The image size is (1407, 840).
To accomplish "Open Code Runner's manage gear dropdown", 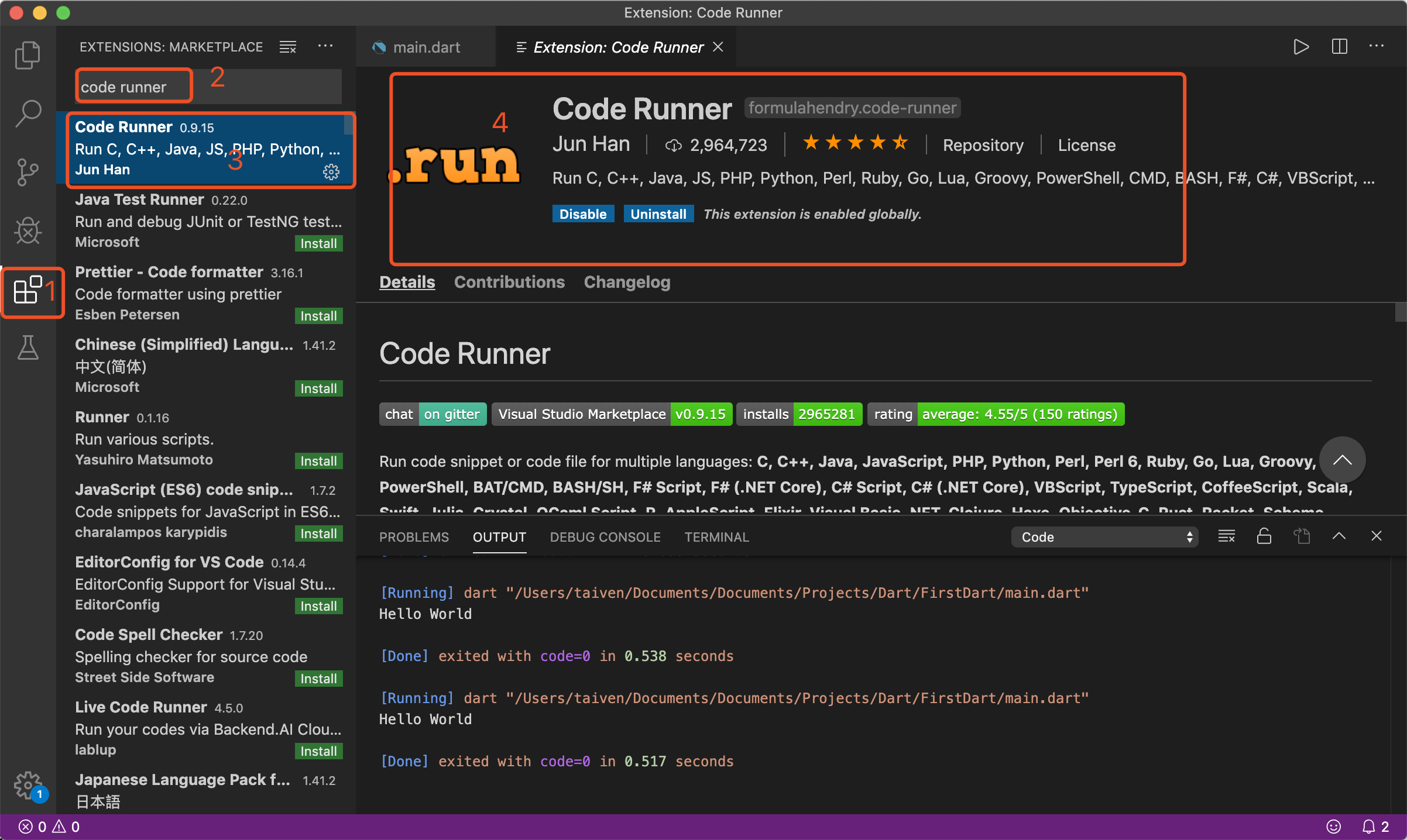I will tap(331, 171).
